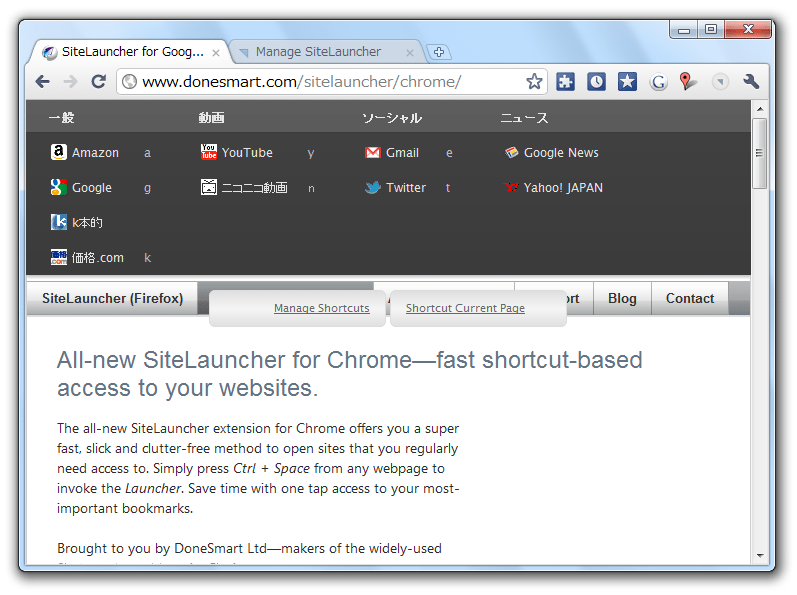Screen dimensions: 797x595
Task: Click the vertical scrollbar thumb
Action: [759, 153]
